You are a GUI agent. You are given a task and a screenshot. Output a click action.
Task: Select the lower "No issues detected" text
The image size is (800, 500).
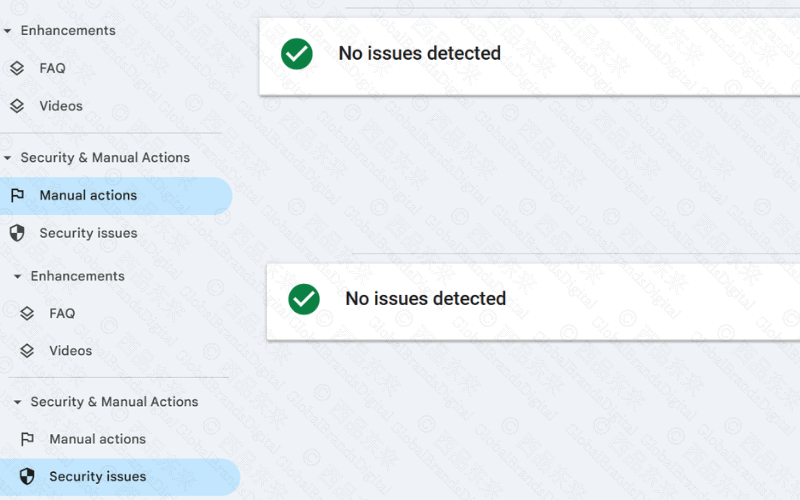(x=425, y=298)
